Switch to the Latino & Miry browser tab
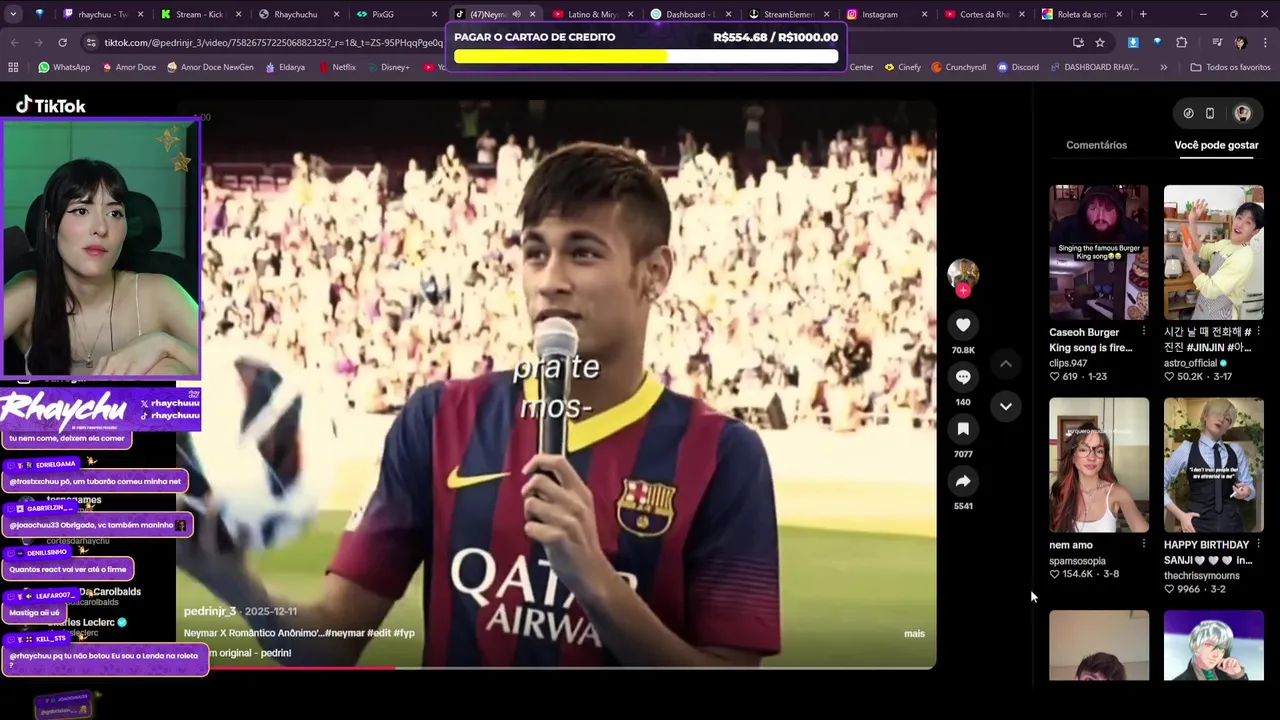 592,14
